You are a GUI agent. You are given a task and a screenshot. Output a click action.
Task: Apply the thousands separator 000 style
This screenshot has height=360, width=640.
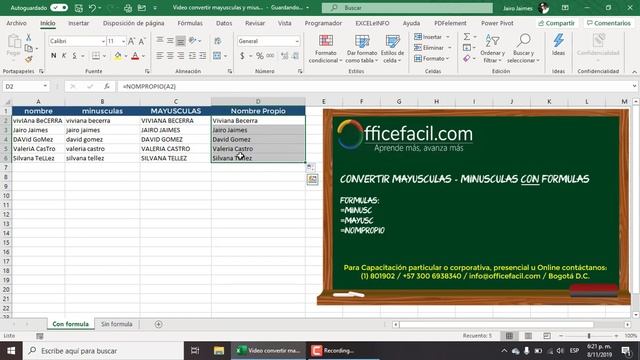click(270, 56)
